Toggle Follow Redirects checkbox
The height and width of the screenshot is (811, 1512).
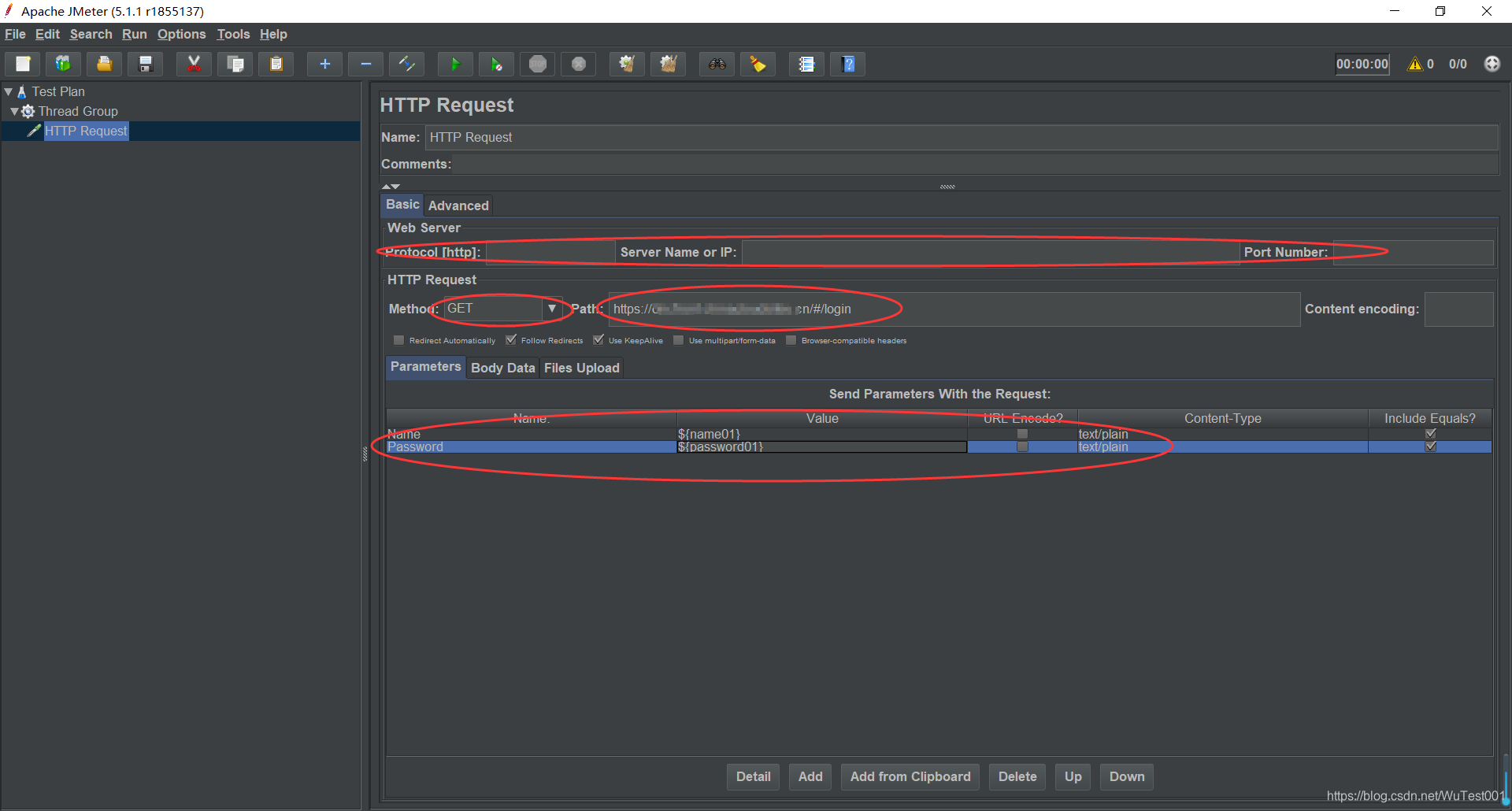(x=510, y=340)
